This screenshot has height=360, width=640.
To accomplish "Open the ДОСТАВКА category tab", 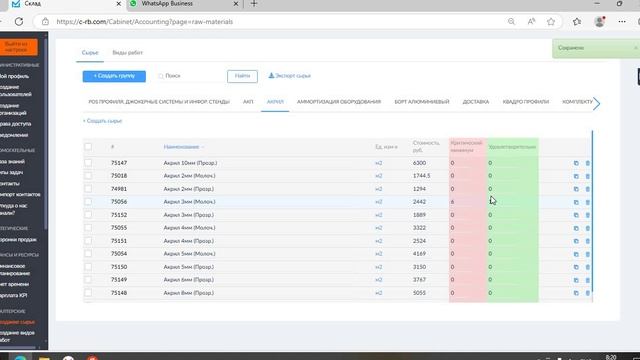I will (476, 102).
